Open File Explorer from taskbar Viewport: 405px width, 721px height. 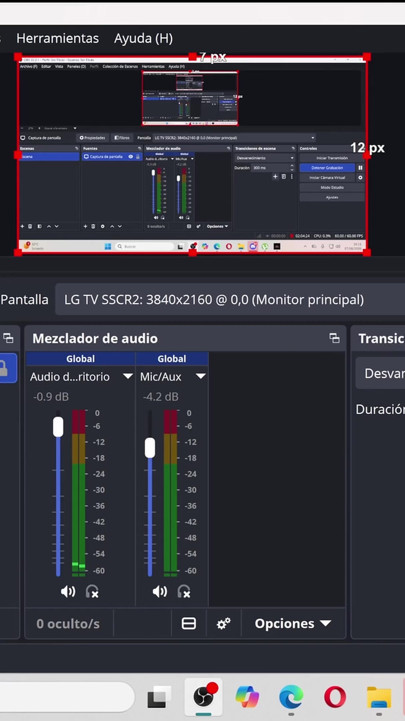(x=379, y=698)
